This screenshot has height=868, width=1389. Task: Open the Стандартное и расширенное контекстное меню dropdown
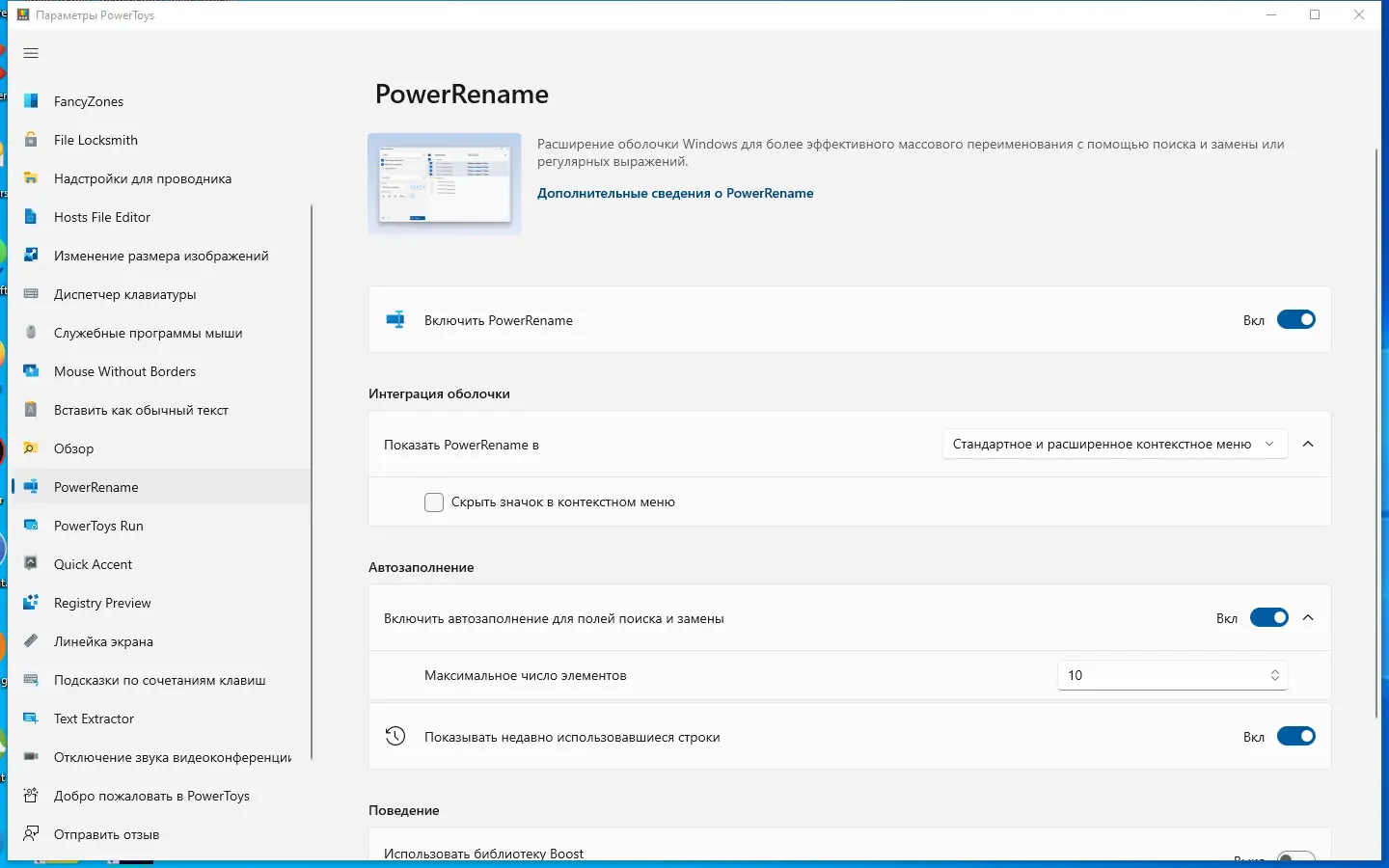pyautogui.click(x=1114, y=445)
